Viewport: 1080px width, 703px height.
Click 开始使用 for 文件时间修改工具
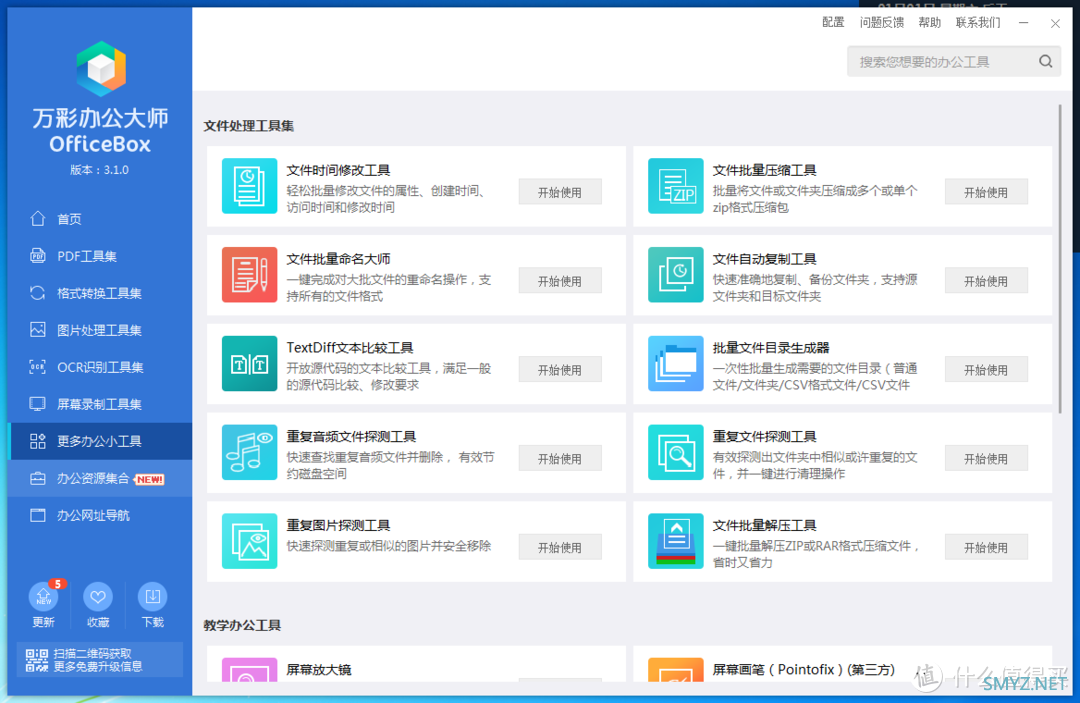(x=560, y=192)
